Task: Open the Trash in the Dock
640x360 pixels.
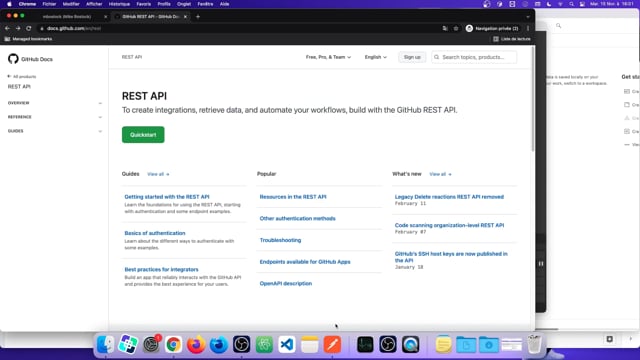Action: coord(534,344)
